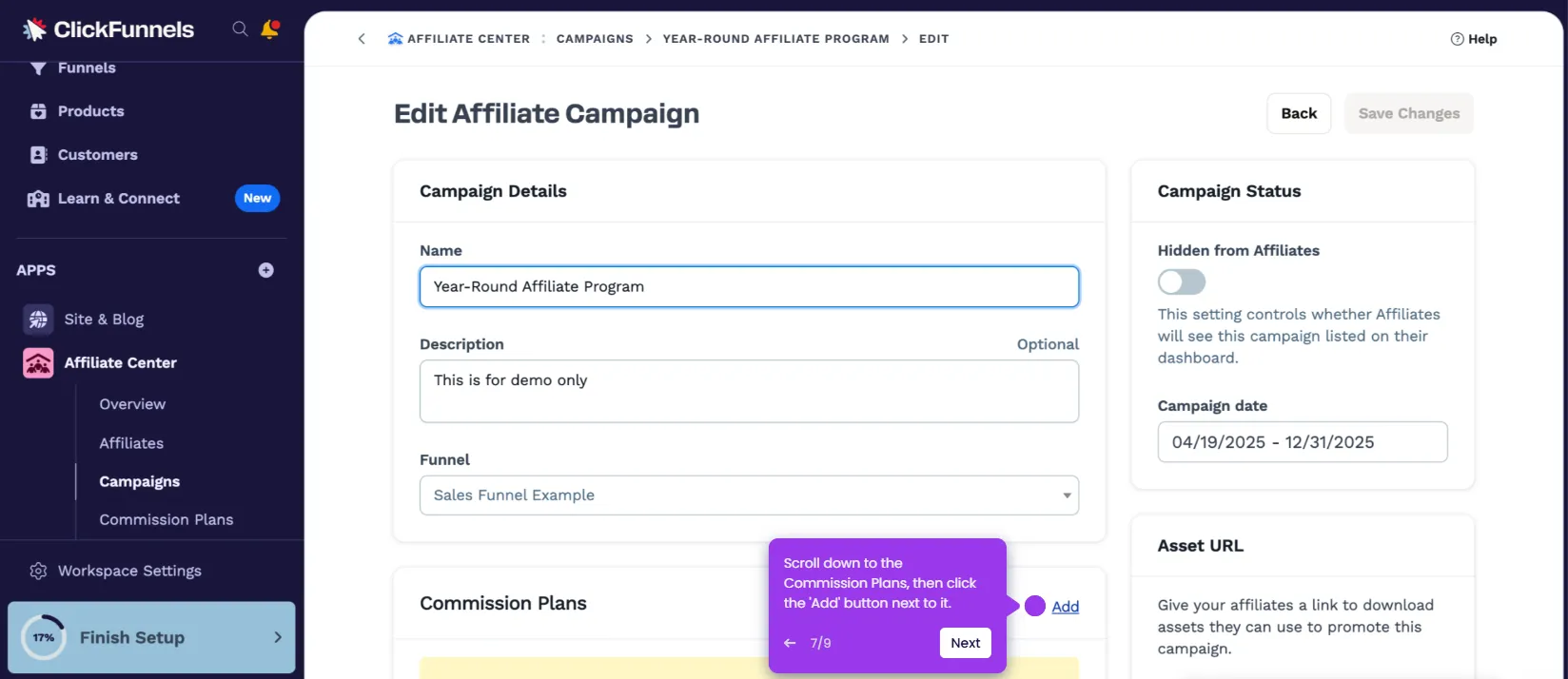Viewport: 1568px width, 679px height.
Task: Click the Campaign date field
Action: point(1302,442)
